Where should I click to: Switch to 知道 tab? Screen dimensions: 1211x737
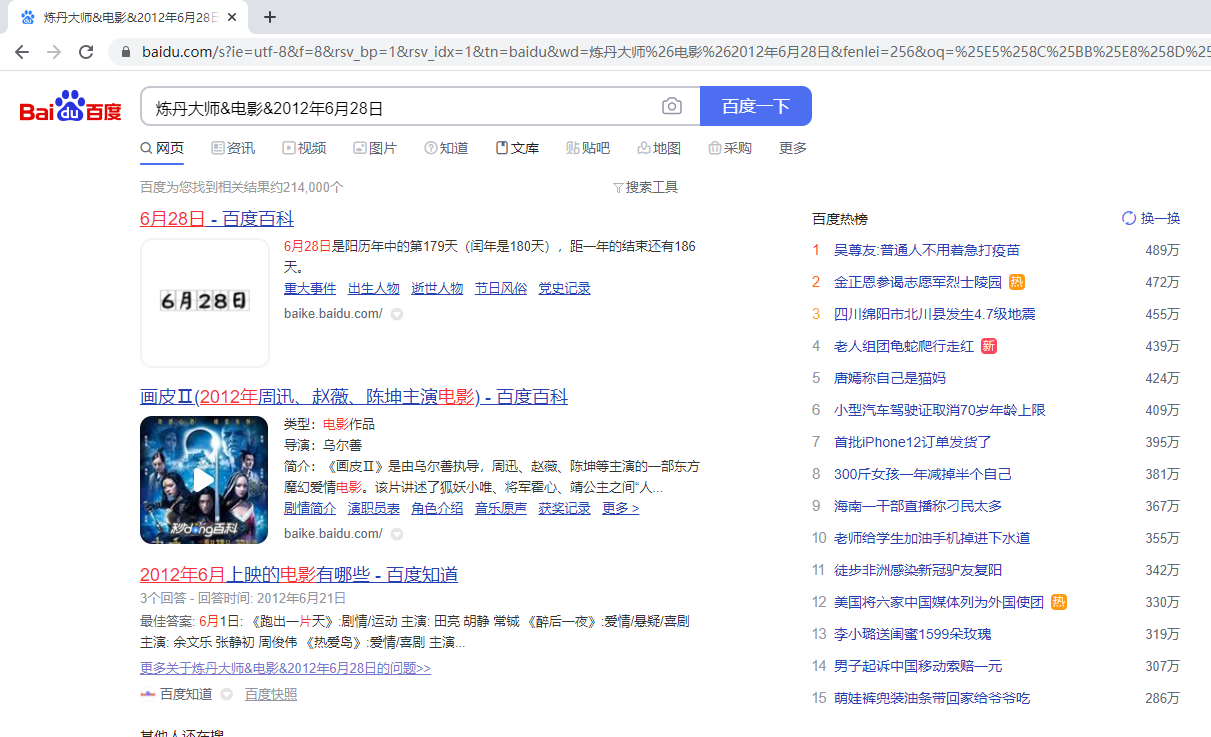coord(446,148)
